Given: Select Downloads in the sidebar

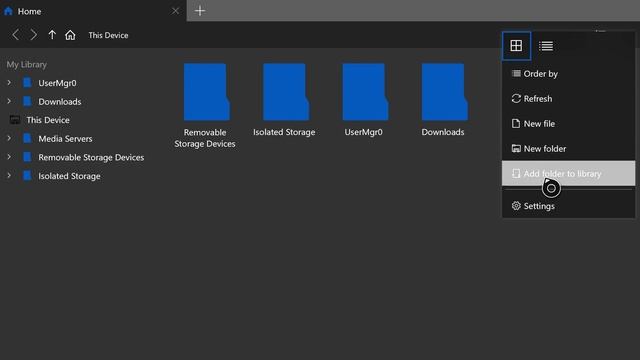Looking at the screenshot, I should 60,102.
